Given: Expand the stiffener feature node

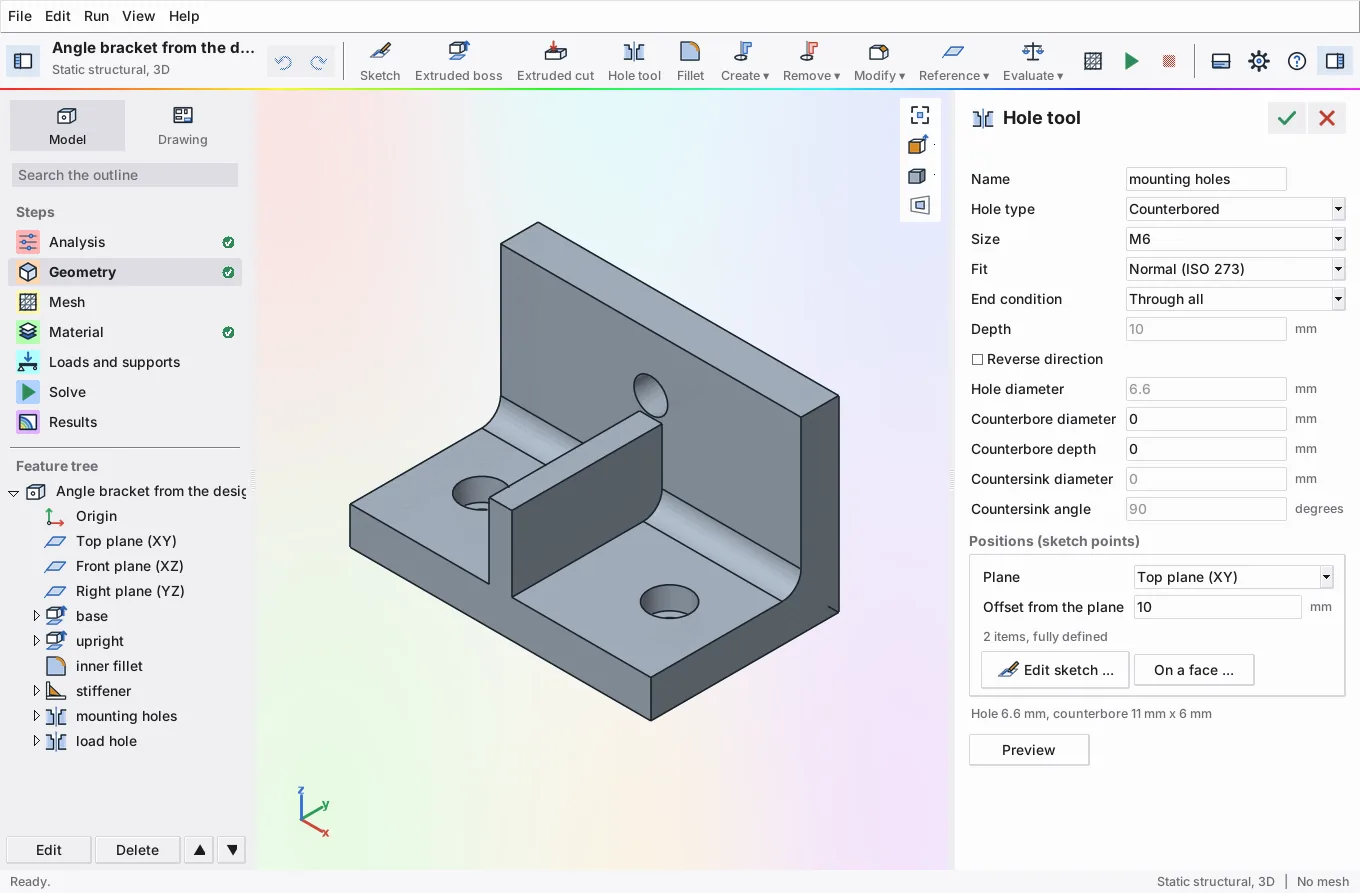Looking at the screenshot, I should [x=37, y=691].
